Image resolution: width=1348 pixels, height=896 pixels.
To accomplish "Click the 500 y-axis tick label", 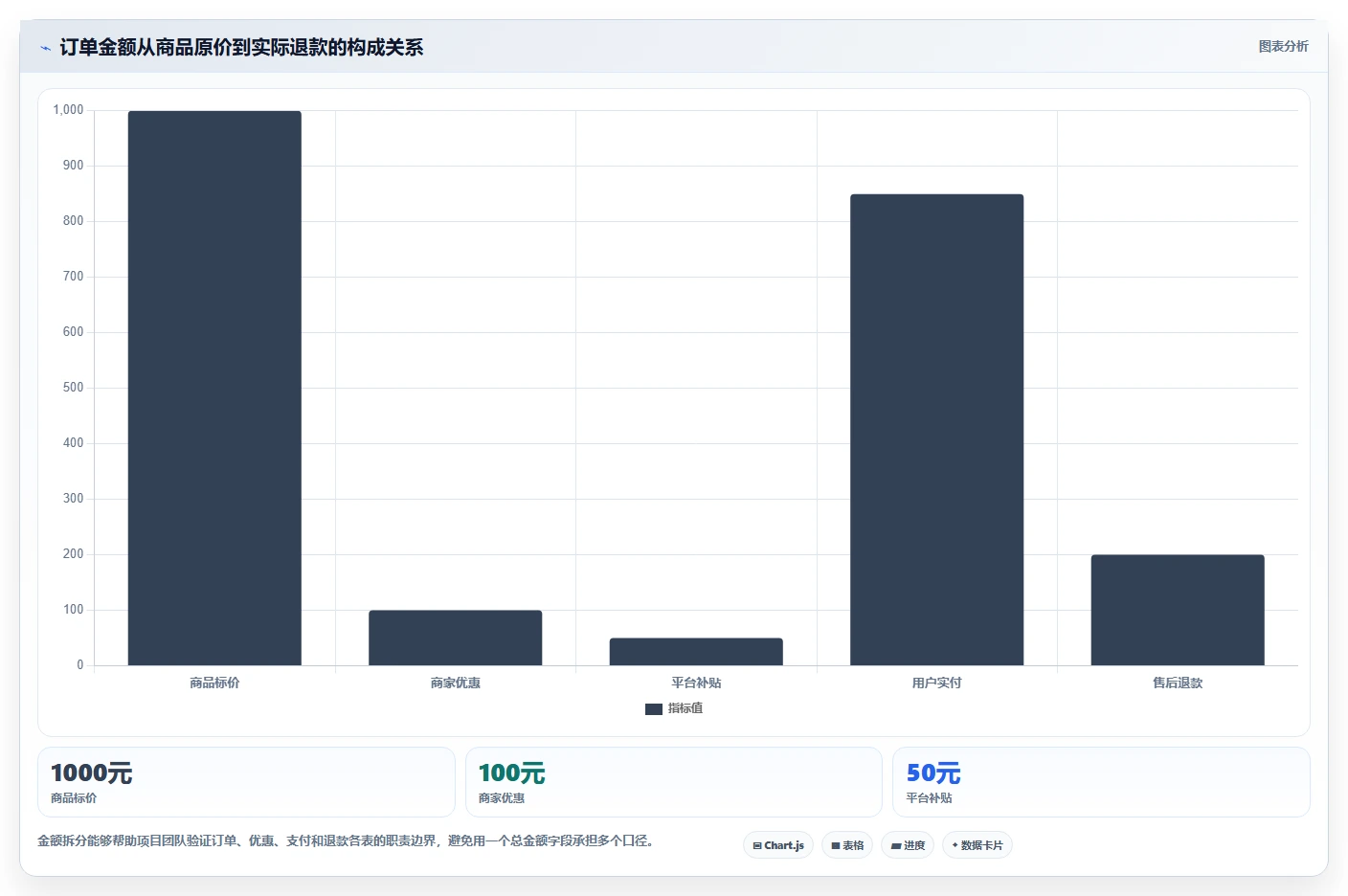I will pyautogui.click(x=73, y=388).
